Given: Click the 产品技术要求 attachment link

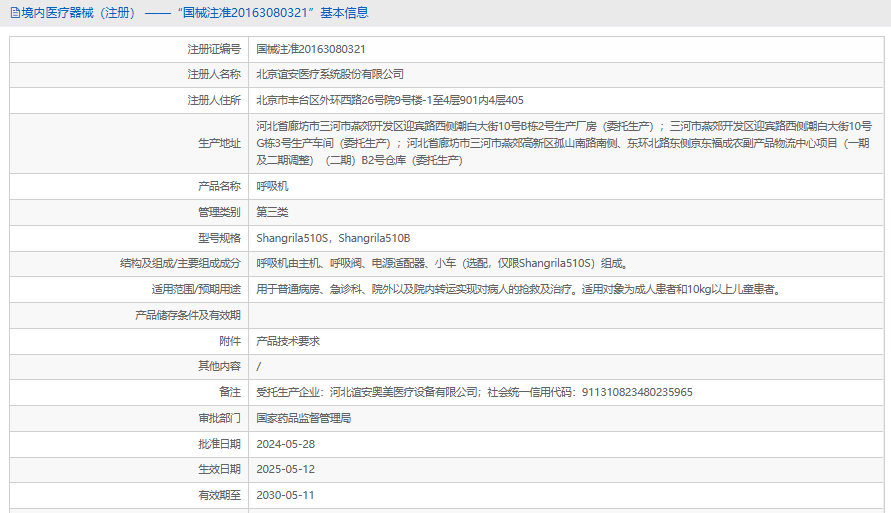Looking at the screenshot, I should tap(288, 341).
